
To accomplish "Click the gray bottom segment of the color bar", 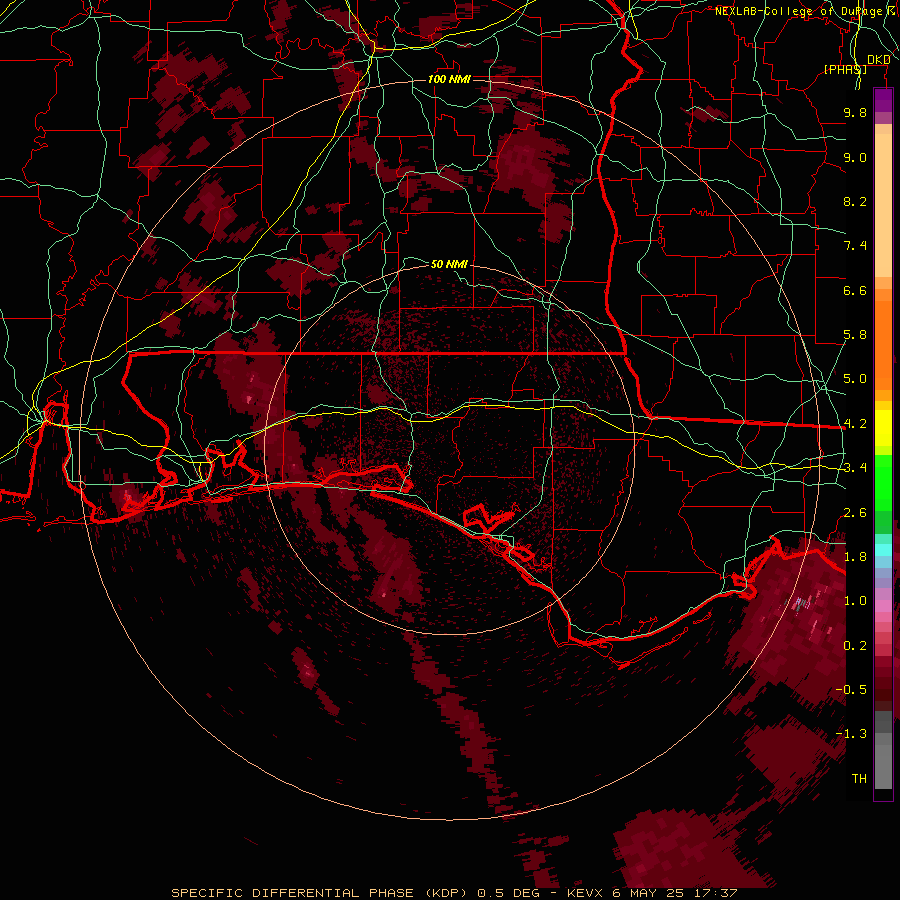I will click(883, 759).
